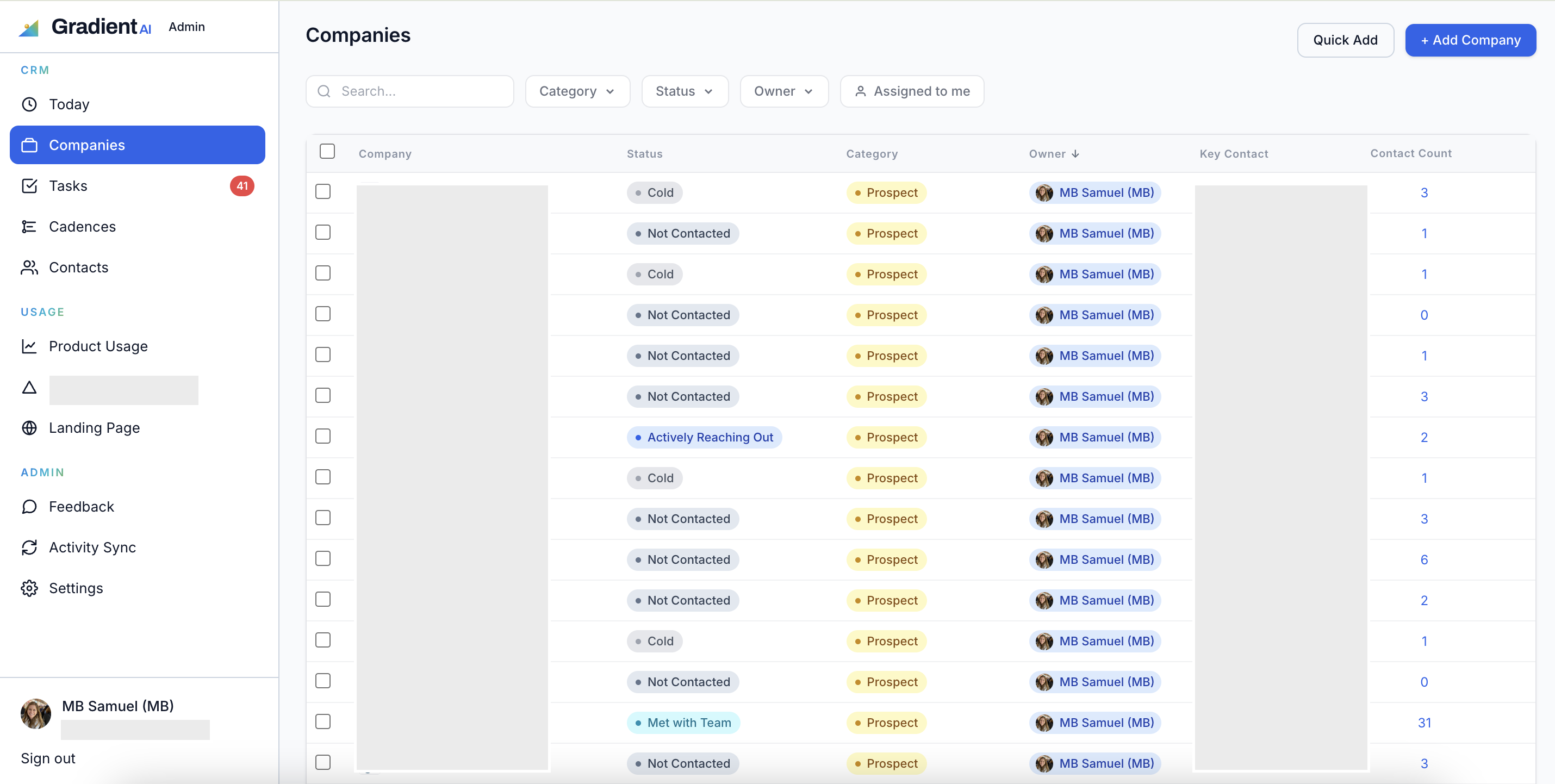1555x784 pixels.
Task: Check the Actively Reaching Out row checkbox
Action: pos(323,437)
